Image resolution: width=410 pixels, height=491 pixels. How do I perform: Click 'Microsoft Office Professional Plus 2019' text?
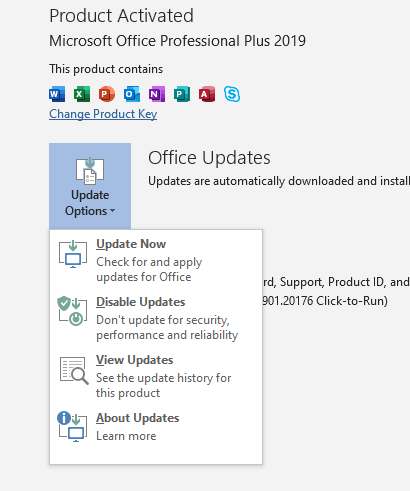coord(177,41)
